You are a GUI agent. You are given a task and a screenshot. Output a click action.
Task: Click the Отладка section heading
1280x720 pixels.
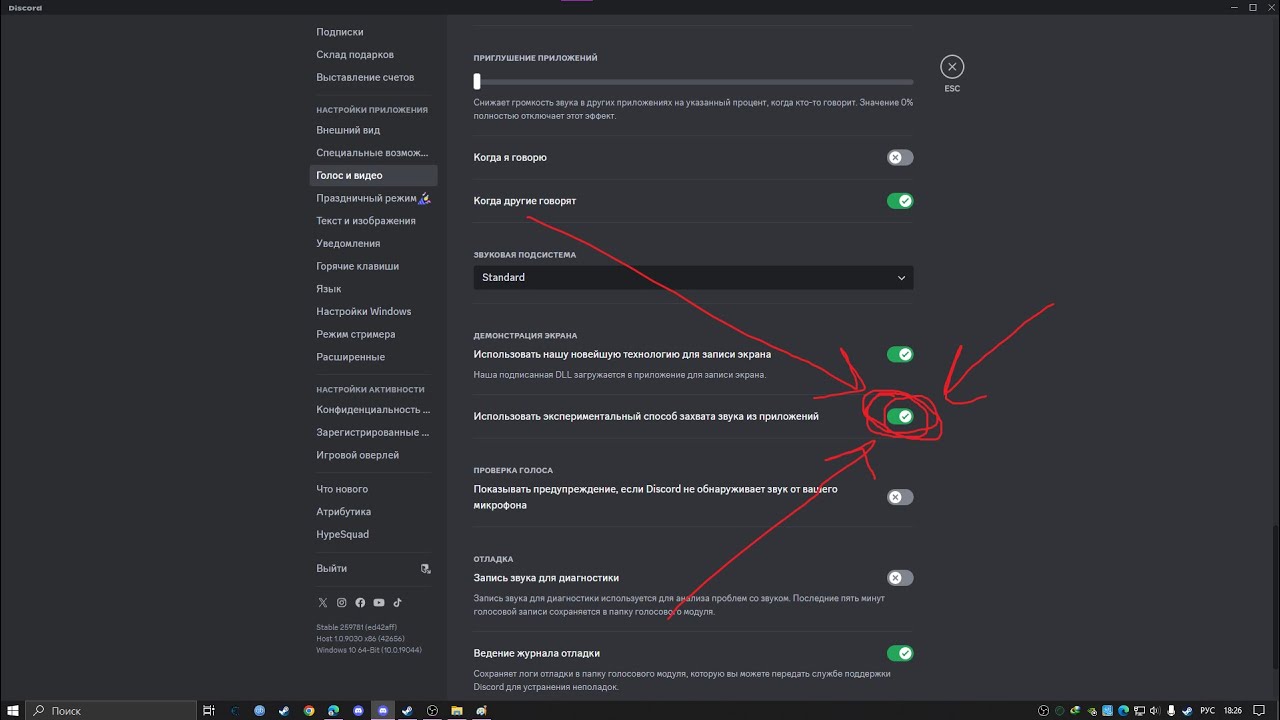(x=493, y=559)
